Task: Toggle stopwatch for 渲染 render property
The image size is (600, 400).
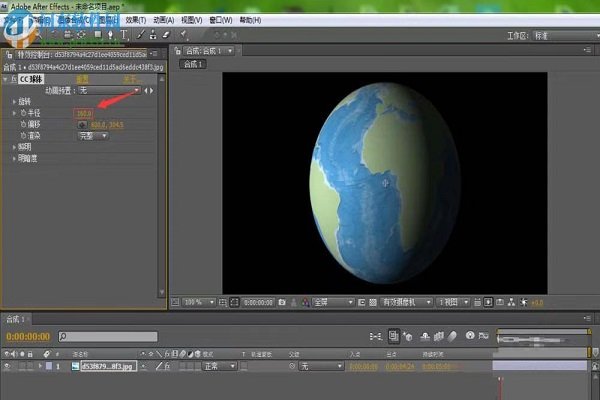Action: click(x=24, y=136)
